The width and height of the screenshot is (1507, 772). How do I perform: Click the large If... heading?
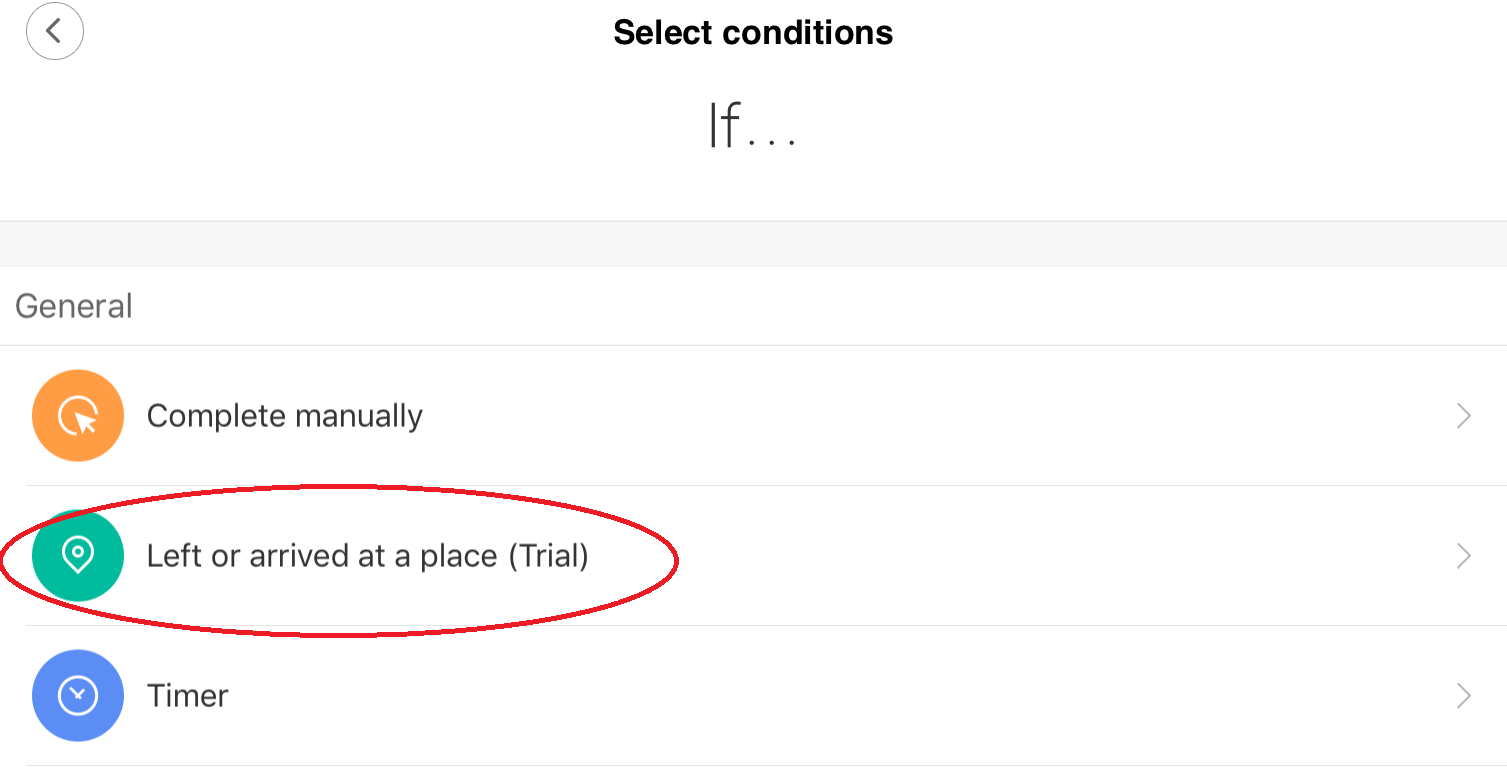click(x=752, y=127)
